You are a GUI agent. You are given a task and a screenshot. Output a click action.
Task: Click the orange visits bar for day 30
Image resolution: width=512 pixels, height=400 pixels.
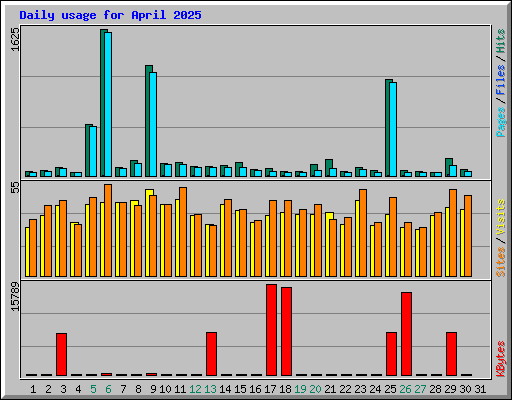468,236
